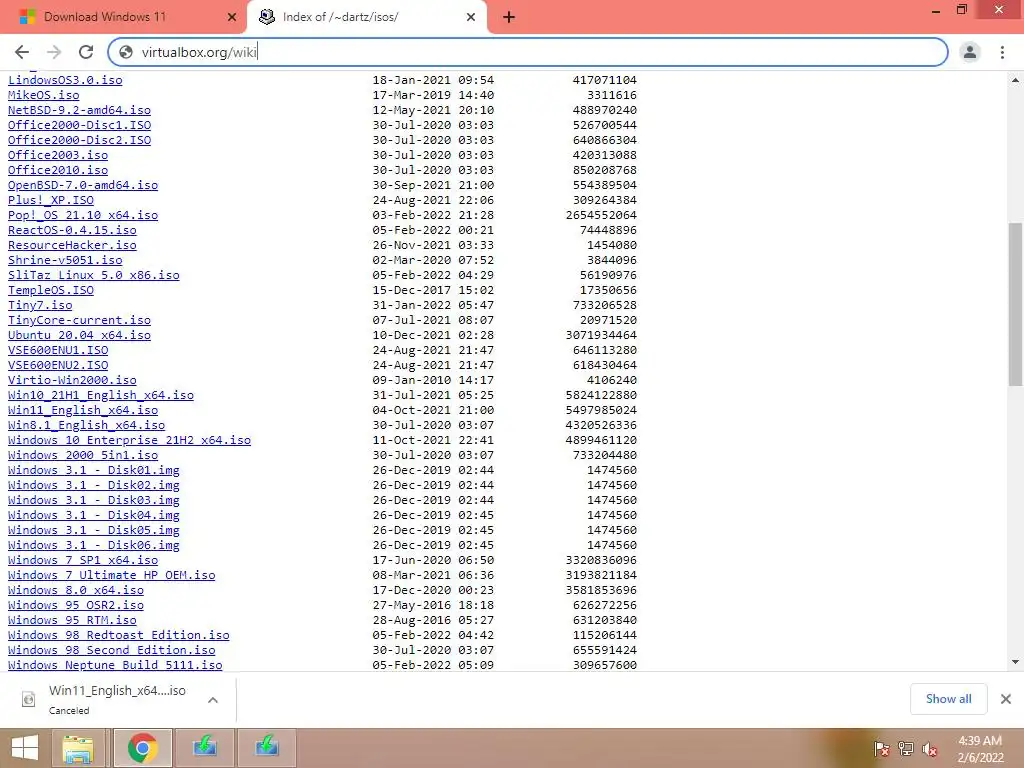Open the Chrome three-dot menu
Screen dimensions: 1024x768
pyautogui.click(x=1002, y=52)
